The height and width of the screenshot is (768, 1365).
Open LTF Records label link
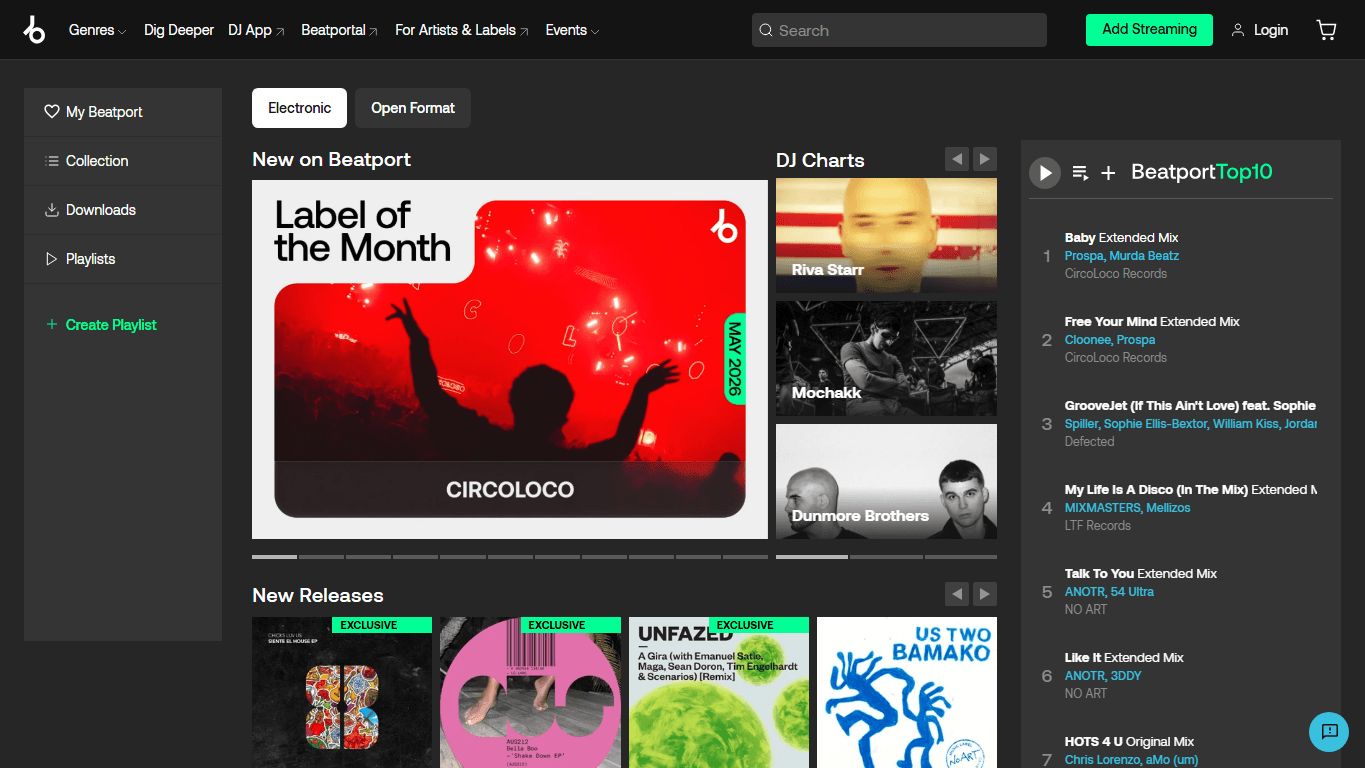1098,526
